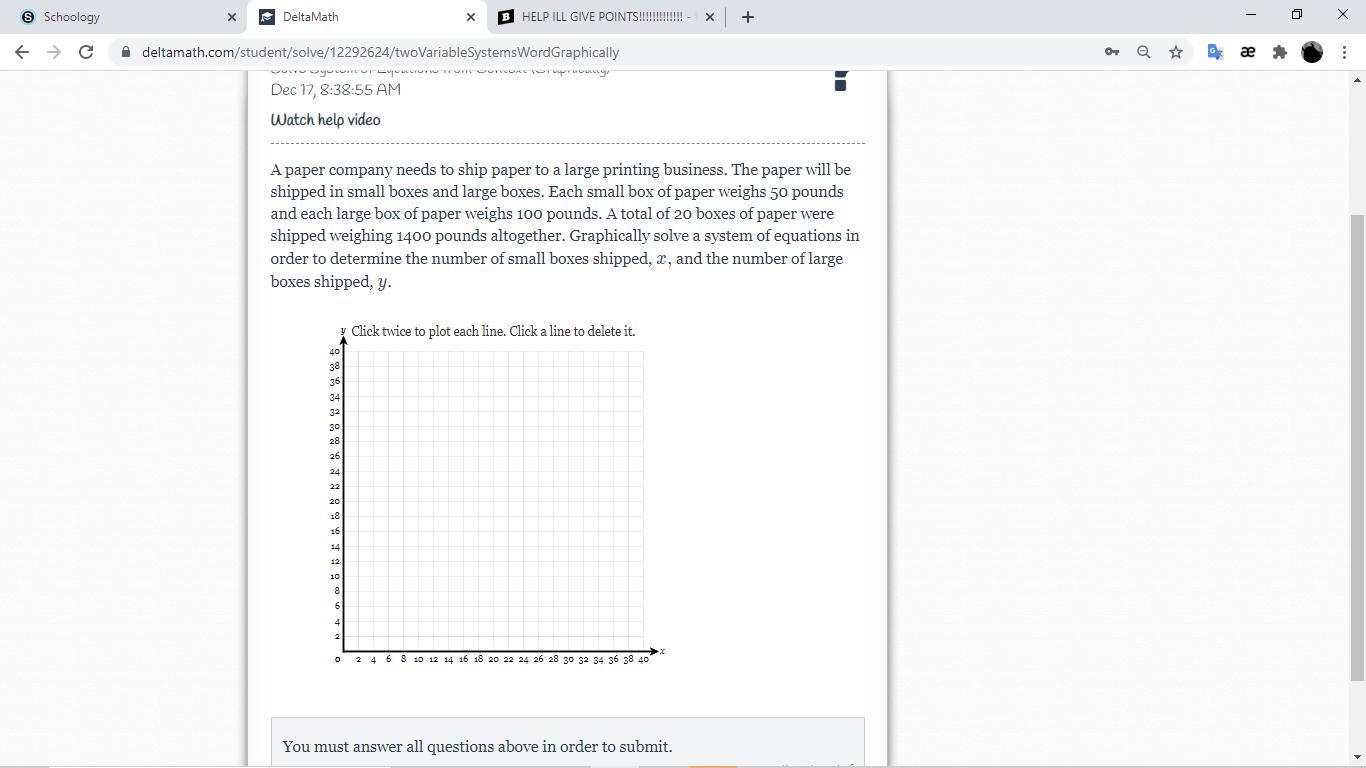This screenshot has height=768, width=1366.
Task: Go back to the previous page
Action: (x=22, y=52)
